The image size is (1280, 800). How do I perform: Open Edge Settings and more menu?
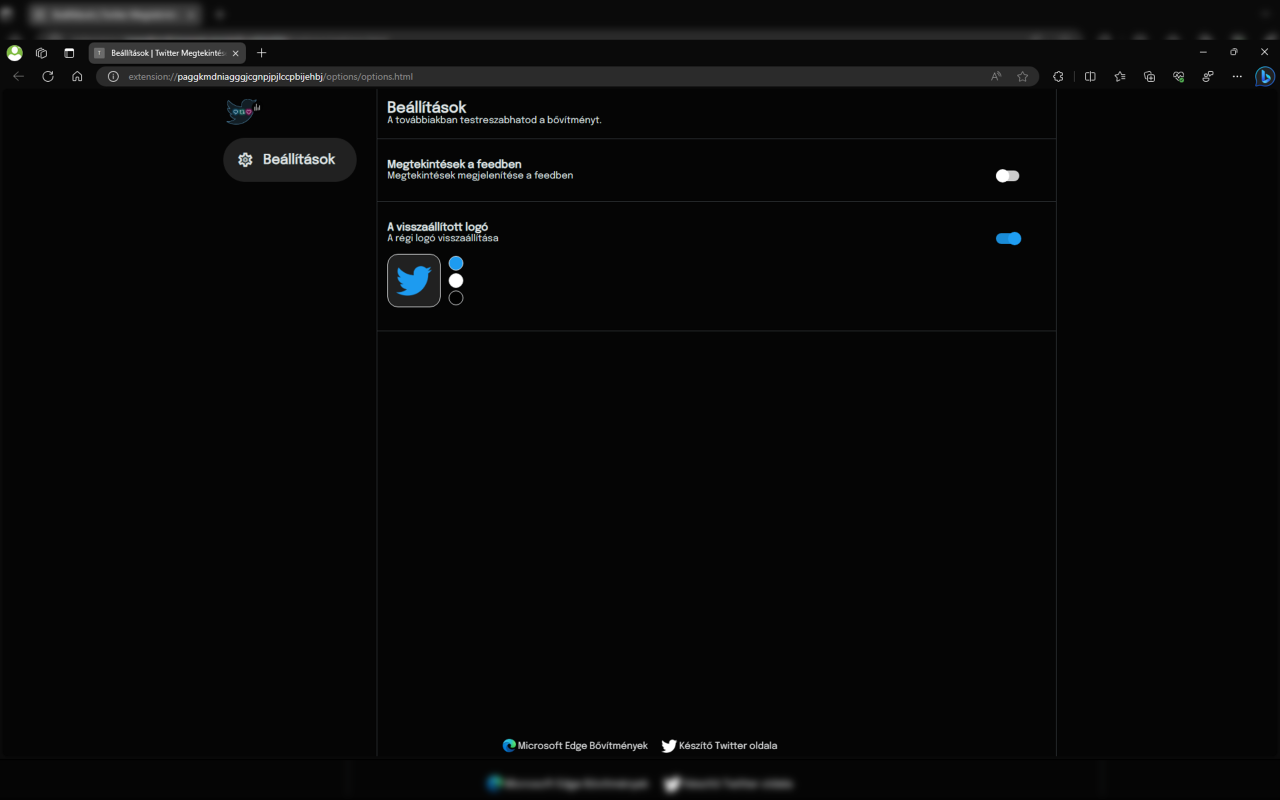1237,76
